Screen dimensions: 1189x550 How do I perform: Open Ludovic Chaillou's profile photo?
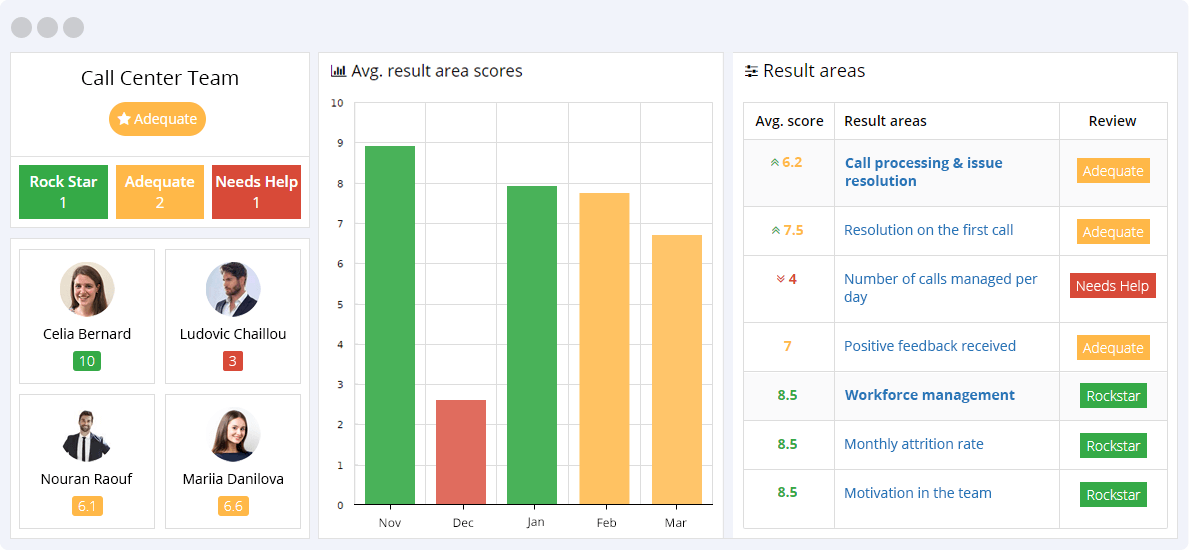(x=233, y=290)
